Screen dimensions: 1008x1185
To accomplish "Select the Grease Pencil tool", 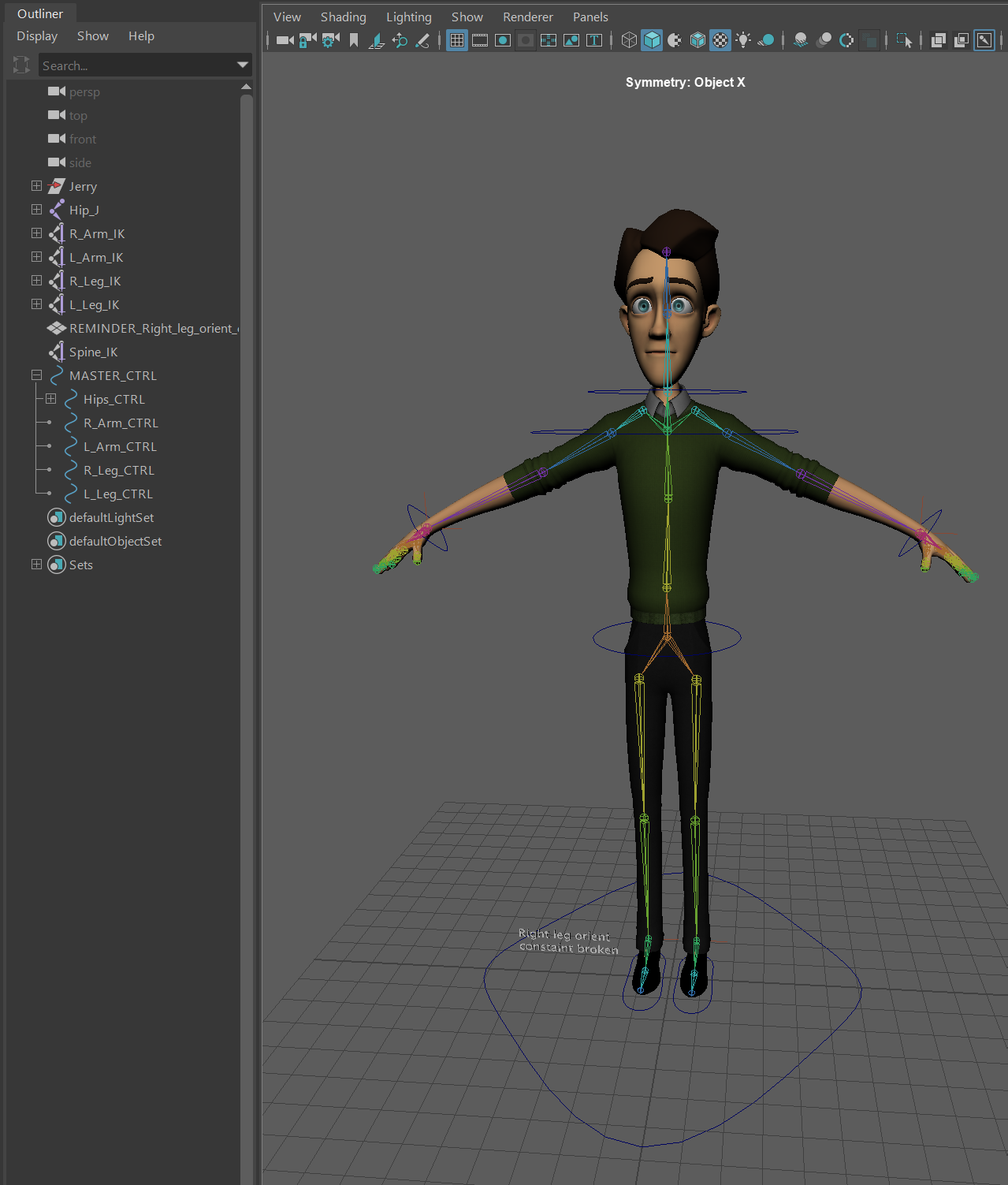I will (422, 40).
